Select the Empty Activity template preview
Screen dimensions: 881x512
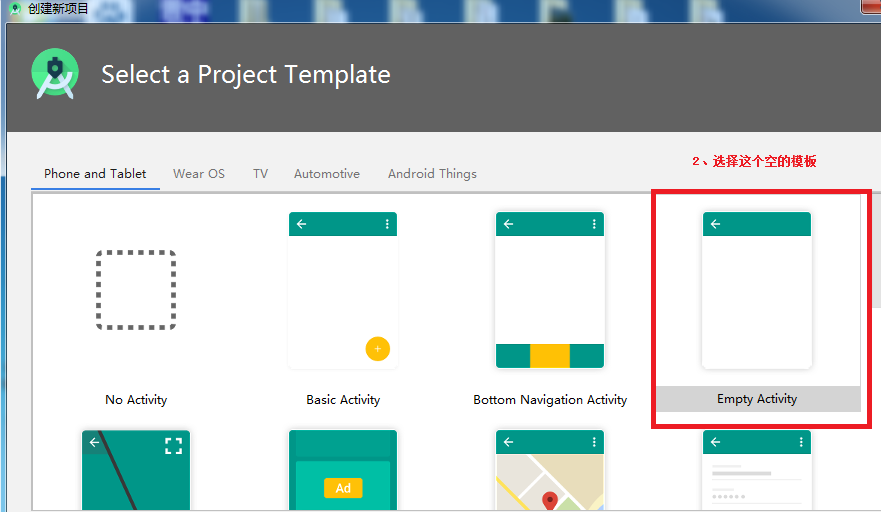pyautogui.click(x=757, y=290)
